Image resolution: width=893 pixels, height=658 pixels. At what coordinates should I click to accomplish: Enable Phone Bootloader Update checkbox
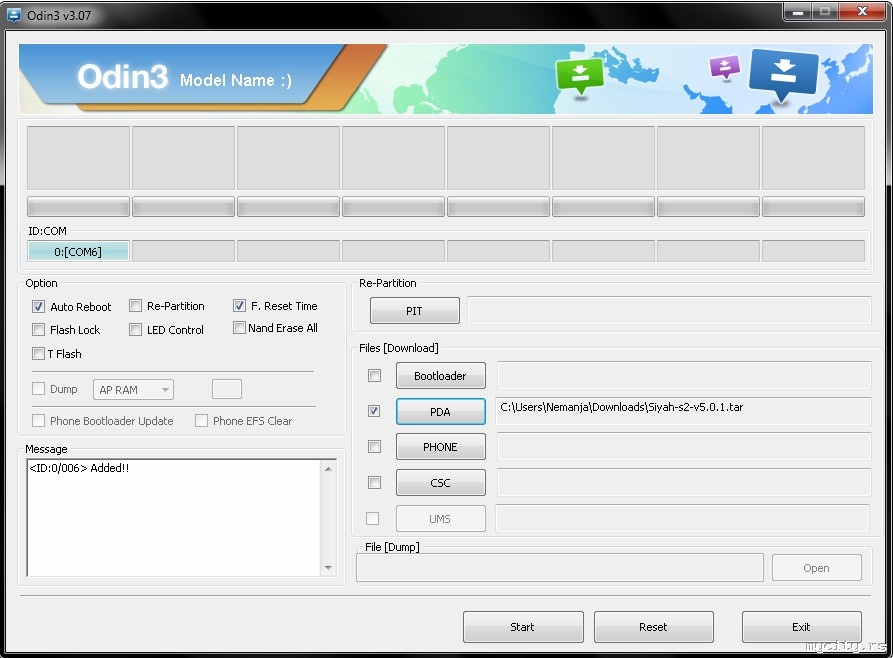point(38,420)
